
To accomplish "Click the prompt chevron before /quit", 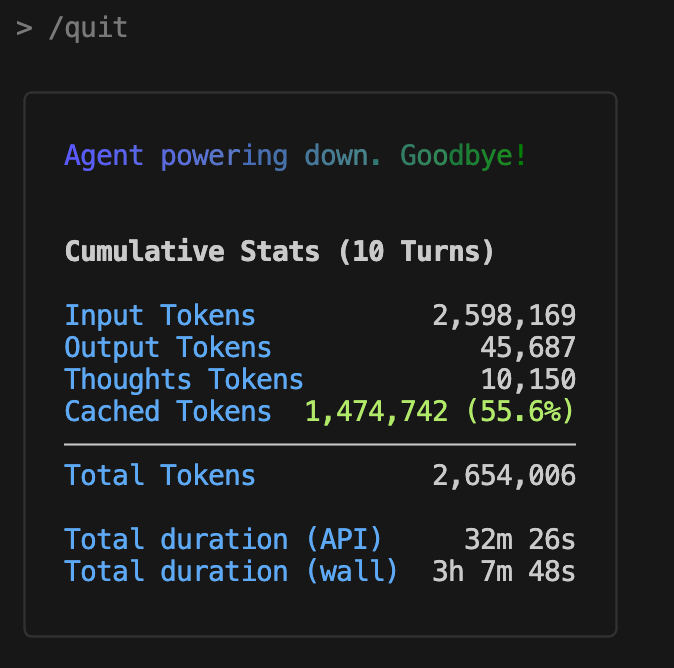I will pos(24,29).
